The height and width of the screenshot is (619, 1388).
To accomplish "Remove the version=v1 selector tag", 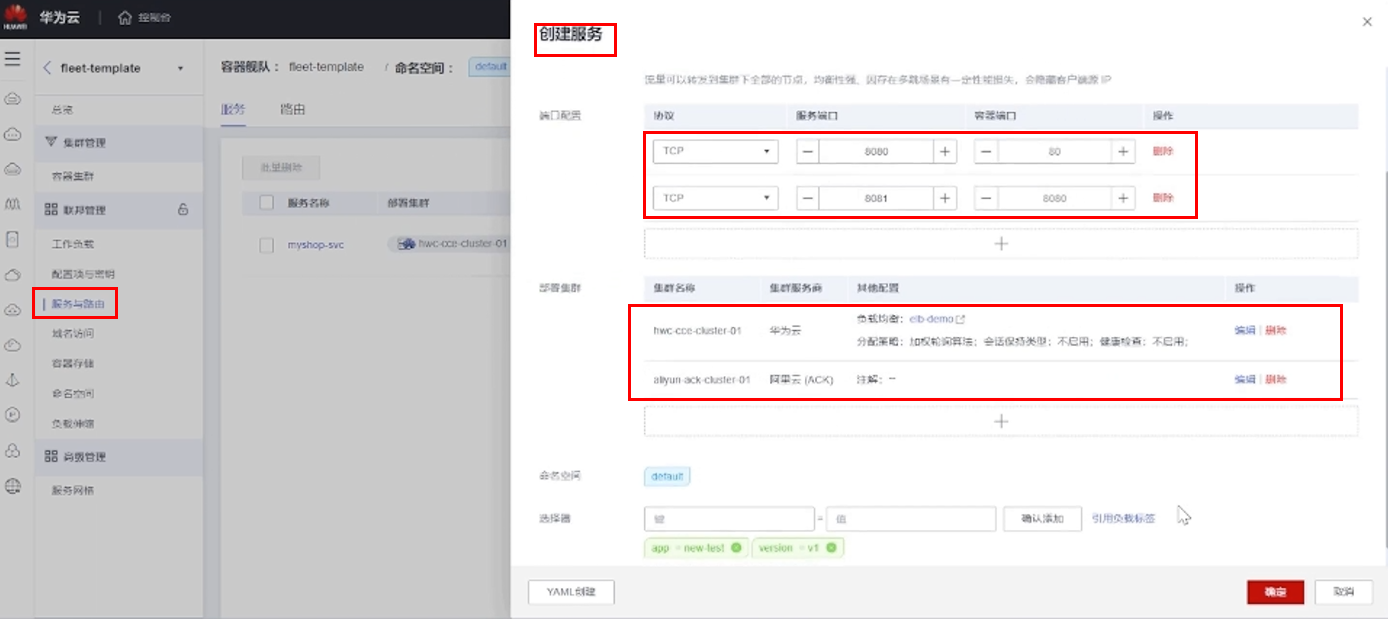I will coord(830,548).
